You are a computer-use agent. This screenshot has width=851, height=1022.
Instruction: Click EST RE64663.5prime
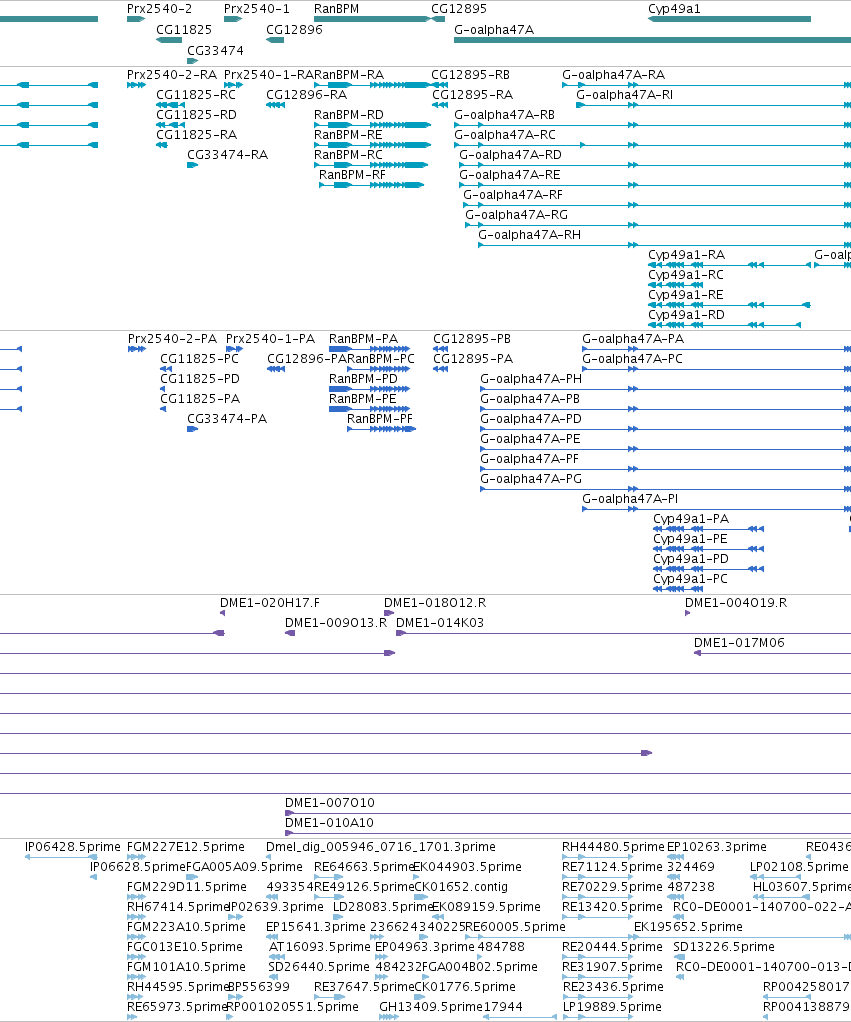[x=364, y=868]
